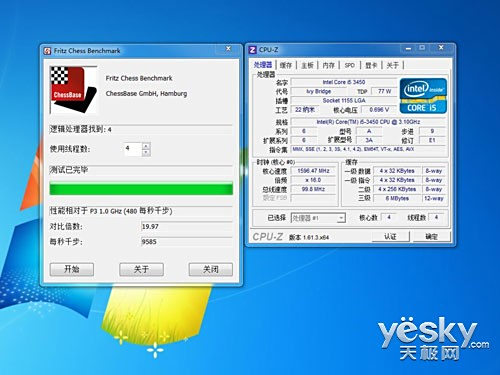
Task: Click the 确定 button
Action: coord(432,236)
